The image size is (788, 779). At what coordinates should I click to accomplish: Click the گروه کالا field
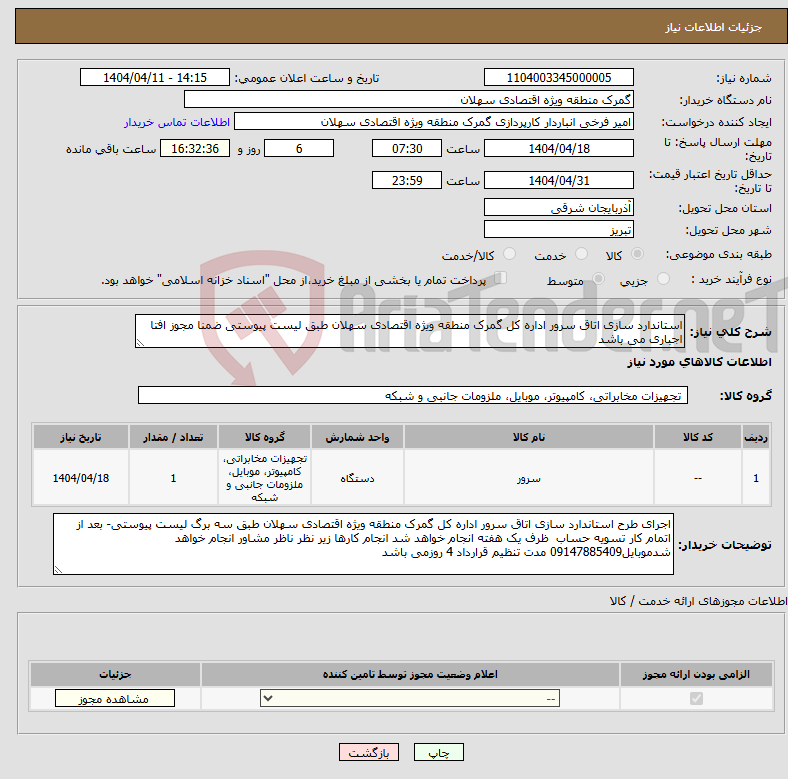click(x=413, y=396)
